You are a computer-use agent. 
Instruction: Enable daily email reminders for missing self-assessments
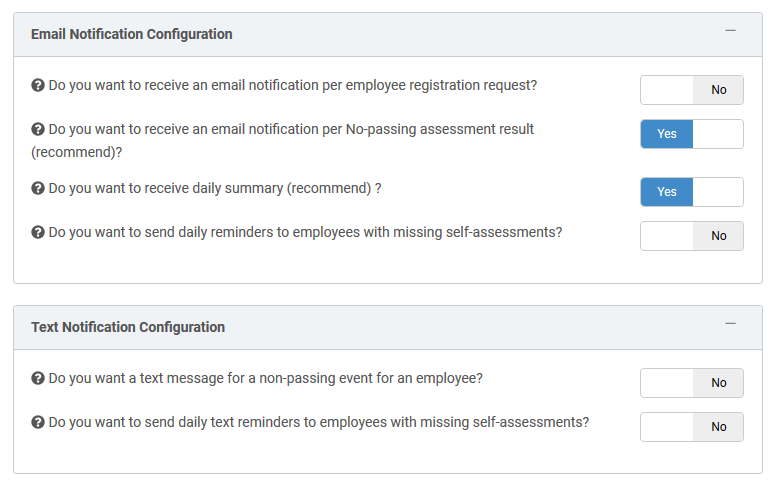[x=692, y=236]
